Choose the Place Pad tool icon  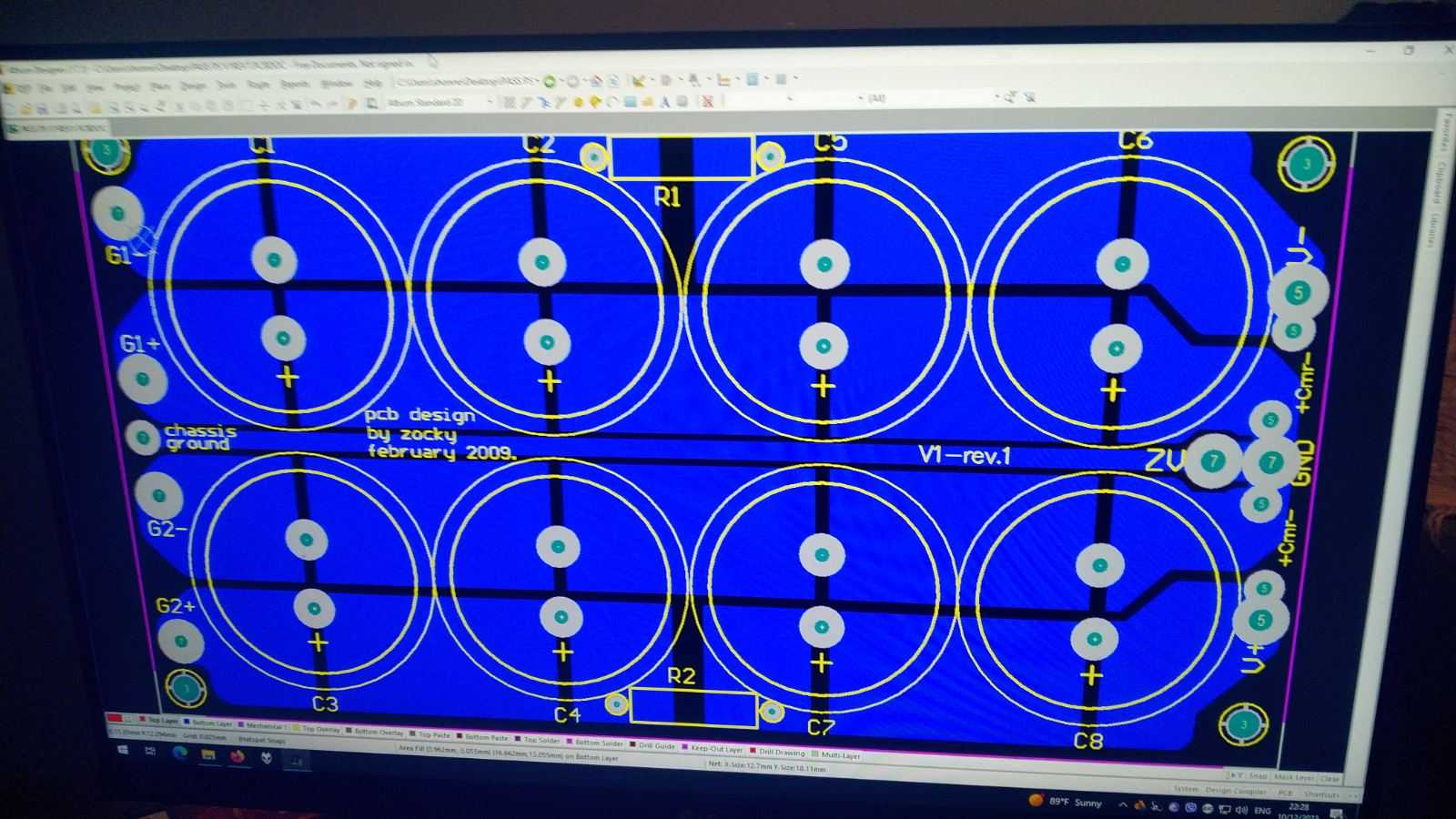coord(578,102)
